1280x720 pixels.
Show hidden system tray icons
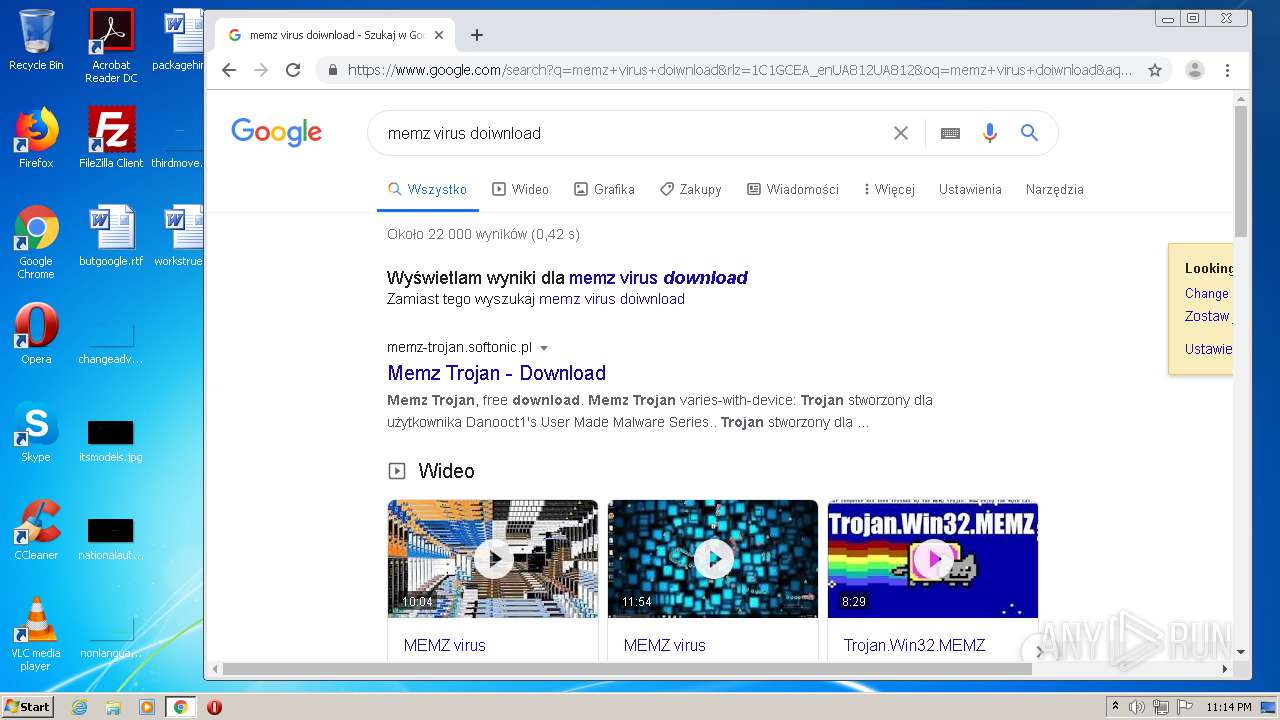(1115, 707)
